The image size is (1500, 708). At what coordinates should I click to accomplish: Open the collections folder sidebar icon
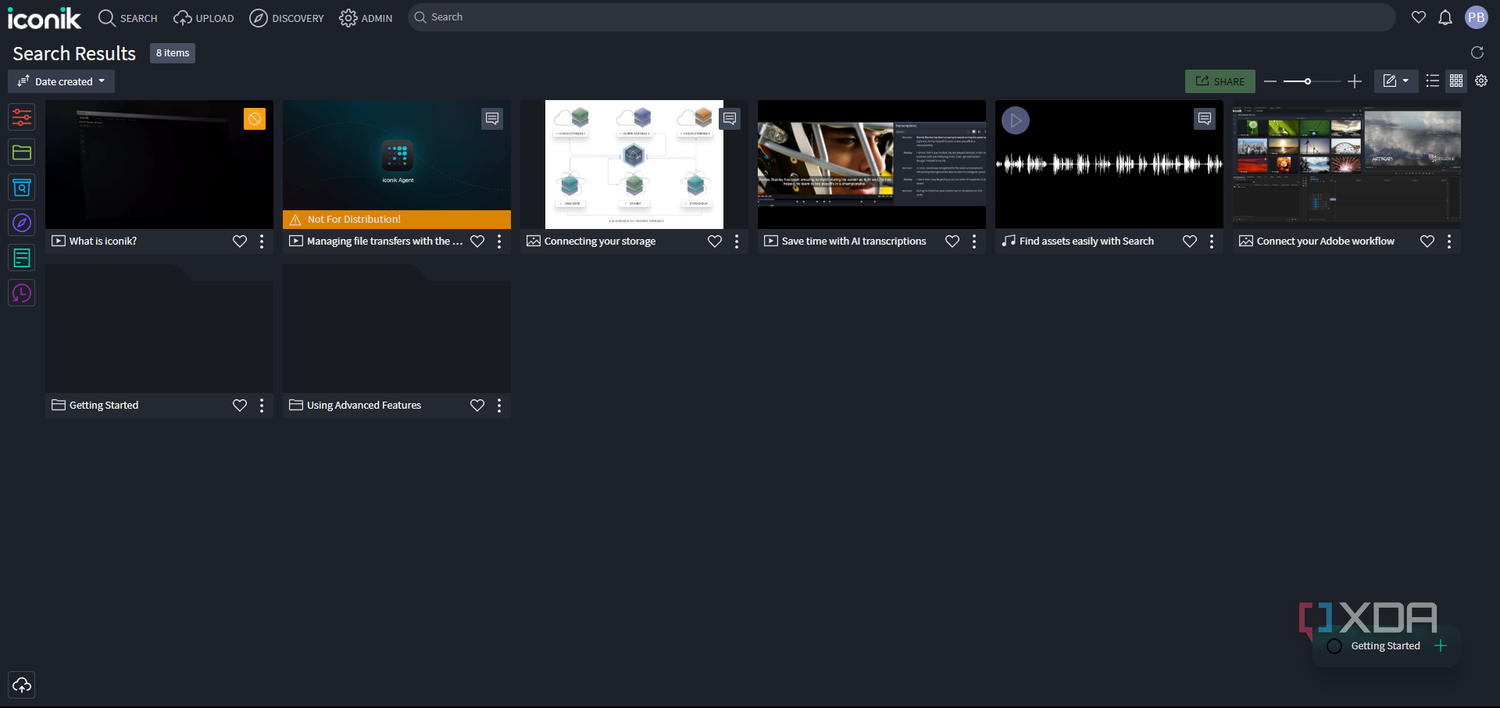[x=22, y=152]
